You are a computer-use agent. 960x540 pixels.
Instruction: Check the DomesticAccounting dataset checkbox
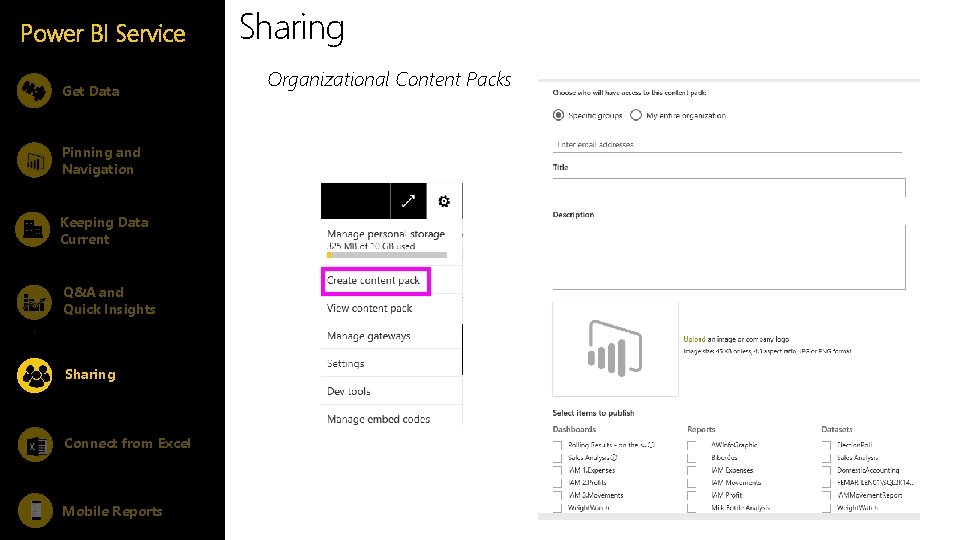[827, 470]
